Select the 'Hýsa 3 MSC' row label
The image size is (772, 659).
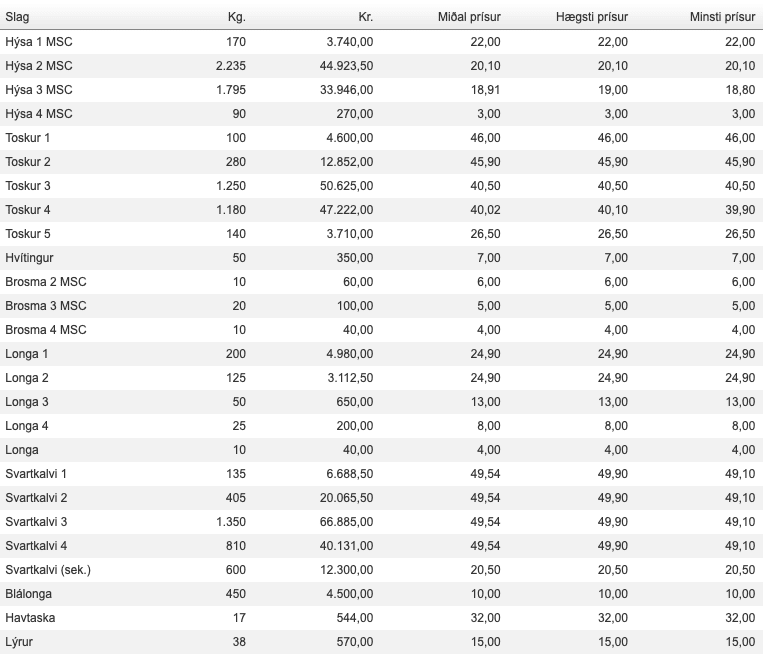click(x=39, y=90)
